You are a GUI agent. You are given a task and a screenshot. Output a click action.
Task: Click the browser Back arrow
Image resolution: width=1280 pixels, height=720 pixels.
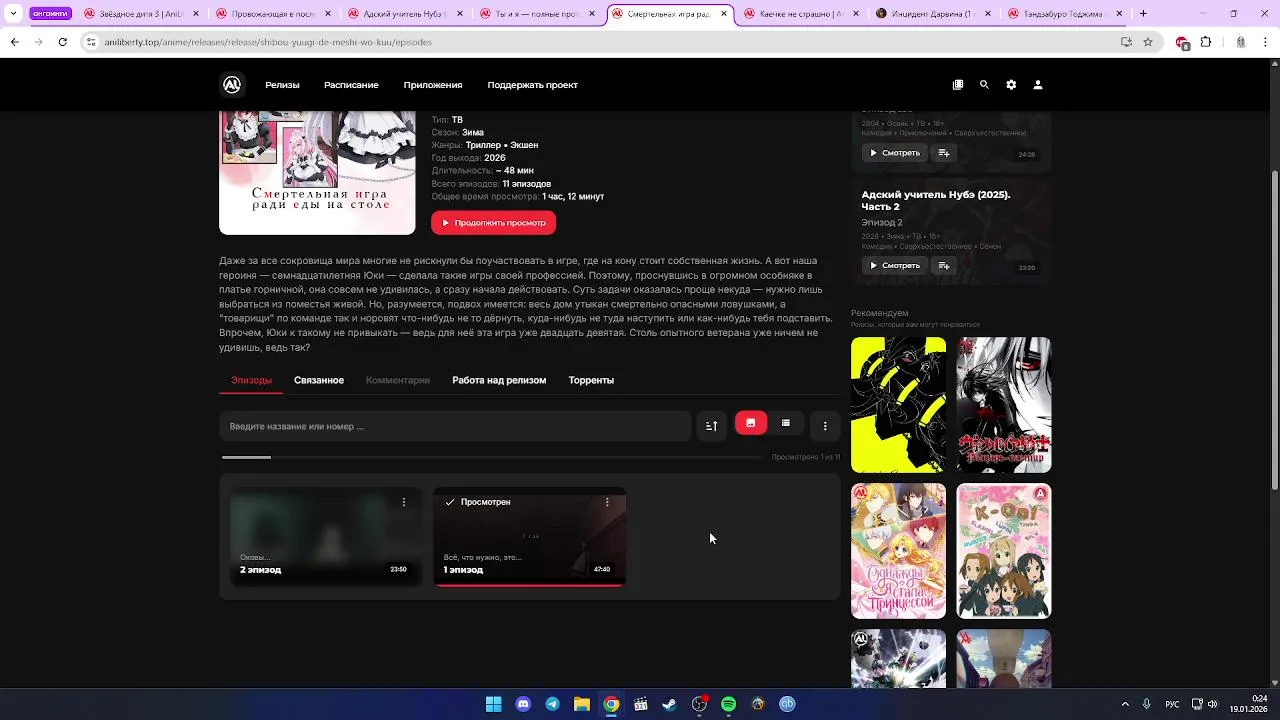(14, 42)
